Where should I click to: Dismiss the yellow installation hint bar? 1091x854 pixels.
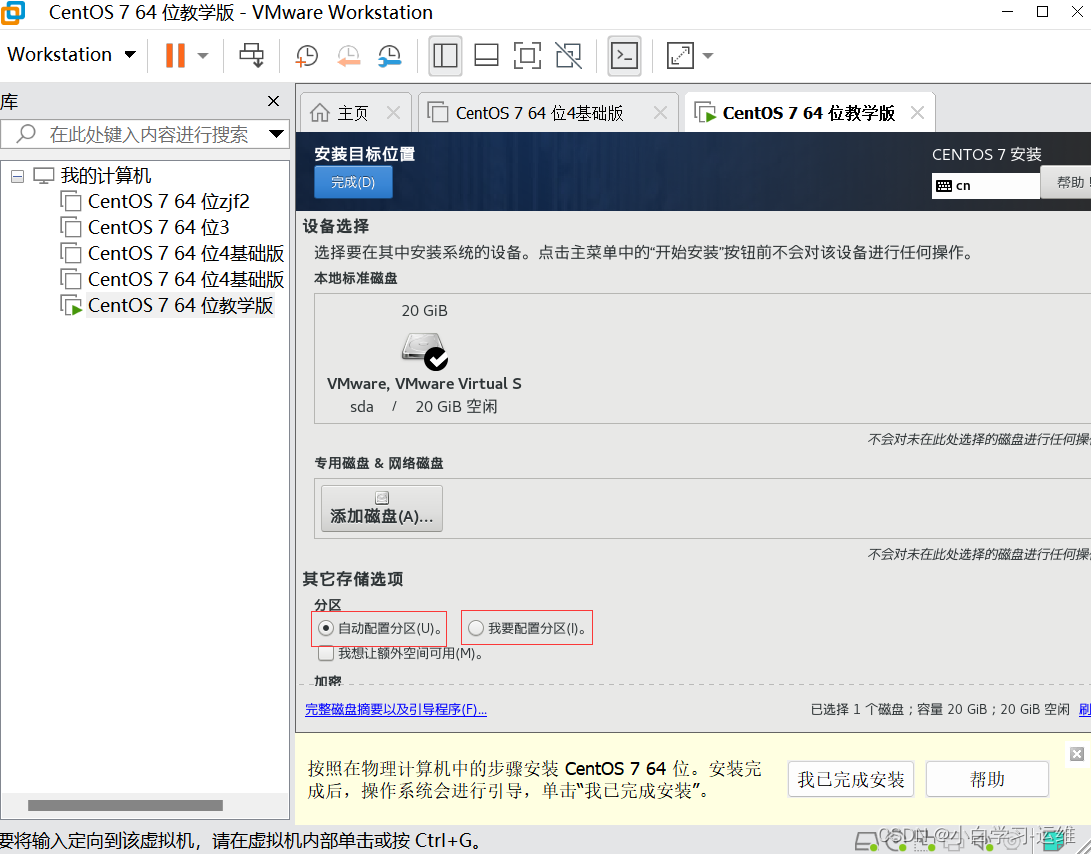(1077, 754)
